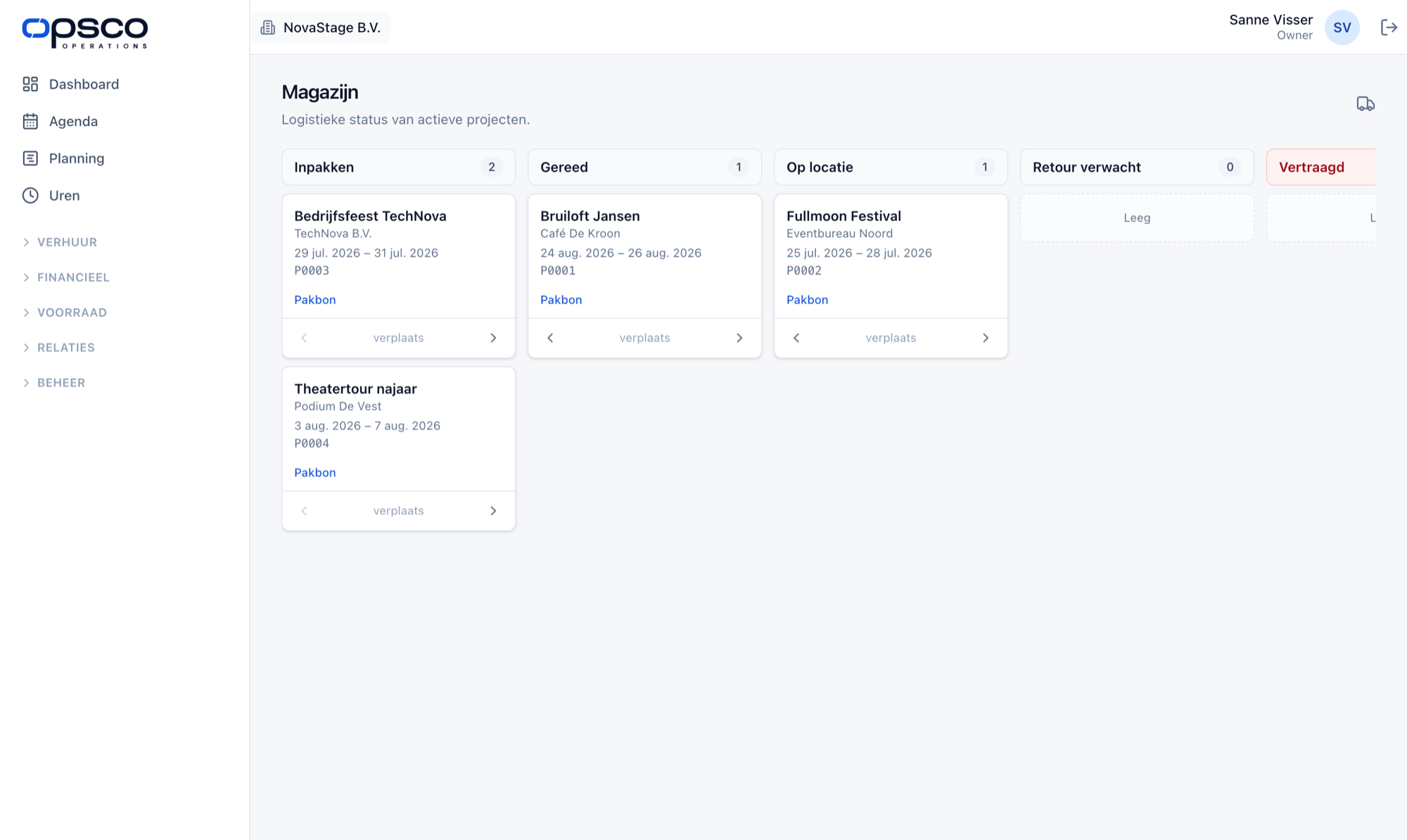
Task: Move Bruiloft Jansen back one column
Action: coord(550,338)
